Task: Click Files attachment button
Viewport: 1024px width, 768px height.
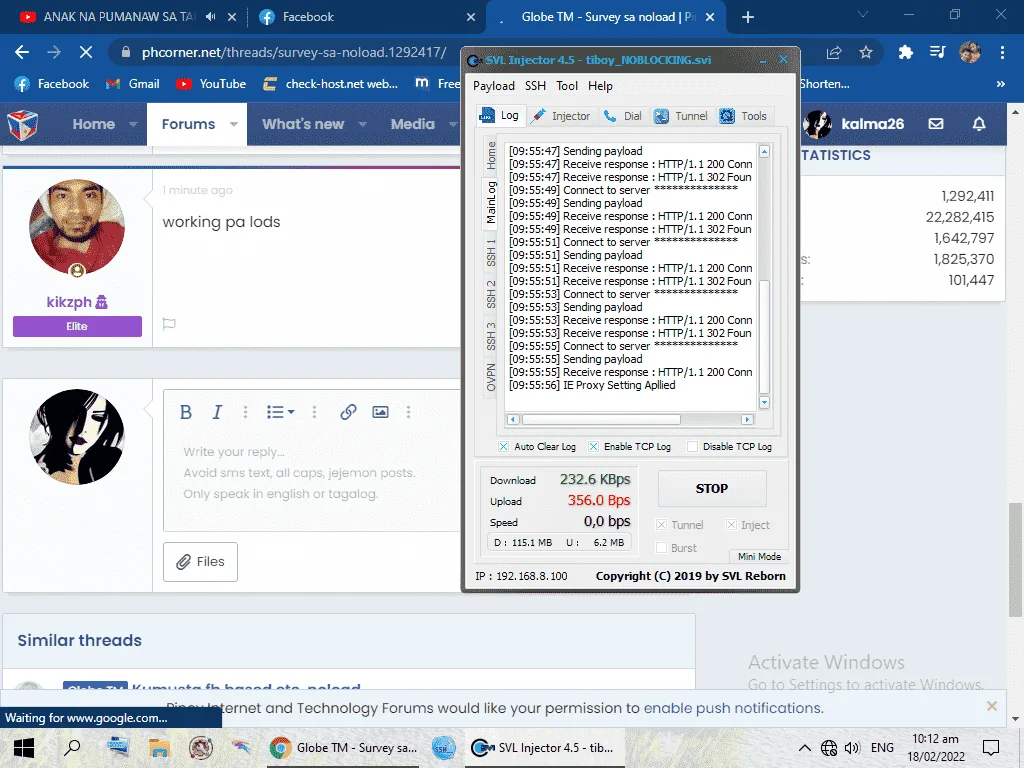Action: [200, 562]
